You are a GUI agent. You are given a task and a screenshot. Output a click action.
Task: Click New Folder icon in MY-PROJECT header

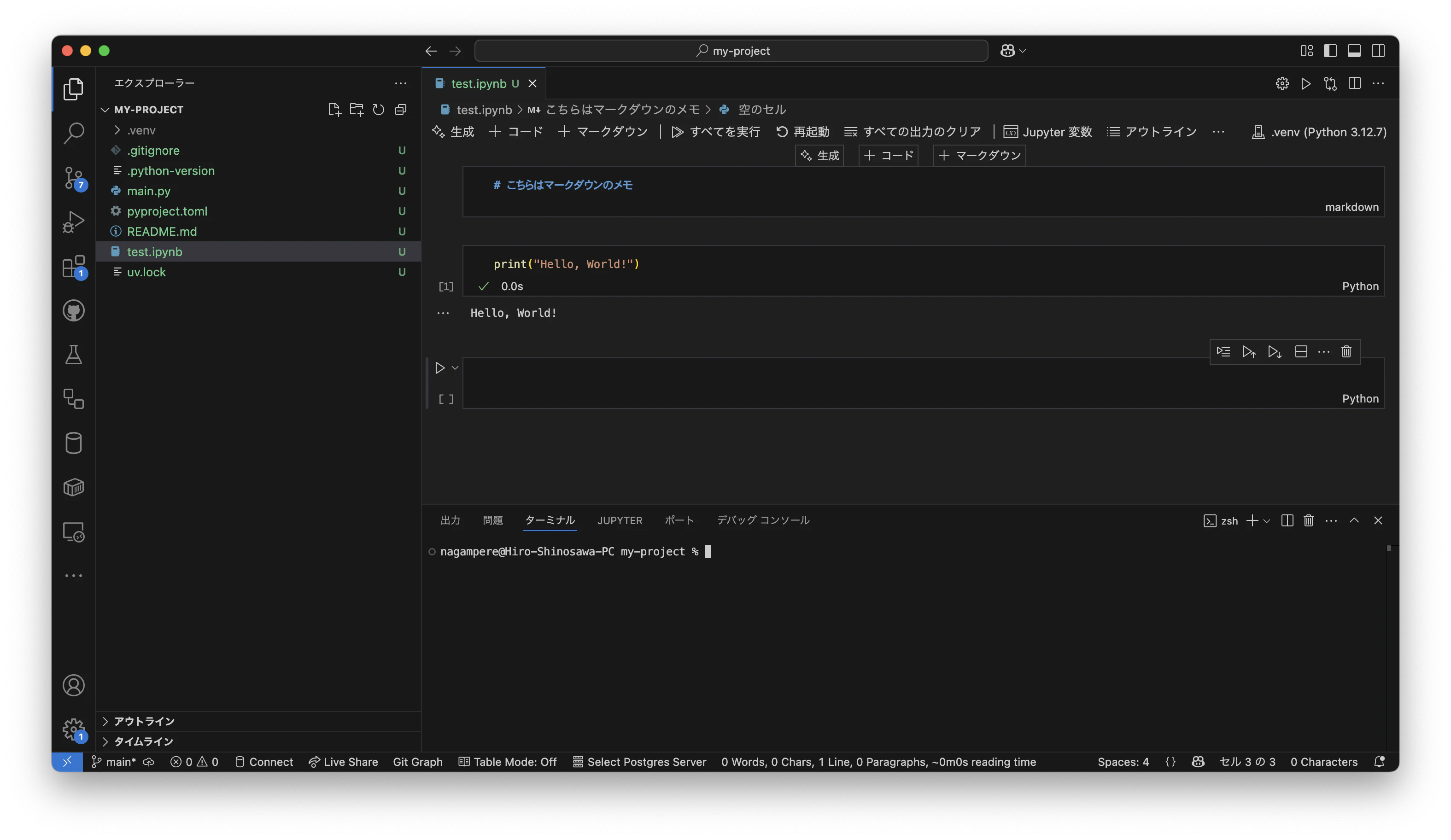pyautogui.click(x=357, y=110)
